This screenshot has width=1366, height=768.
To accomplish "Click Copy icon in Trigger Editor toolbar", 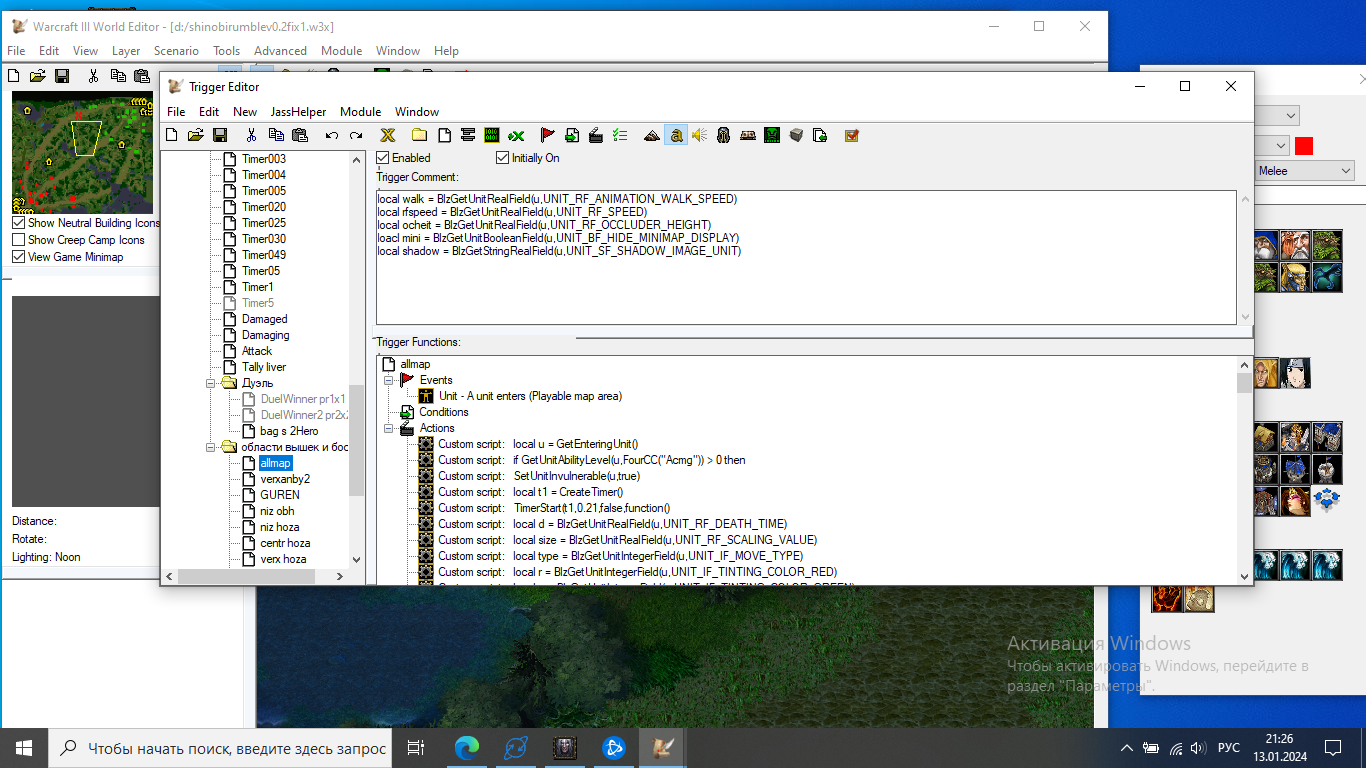I will (275, 136).
